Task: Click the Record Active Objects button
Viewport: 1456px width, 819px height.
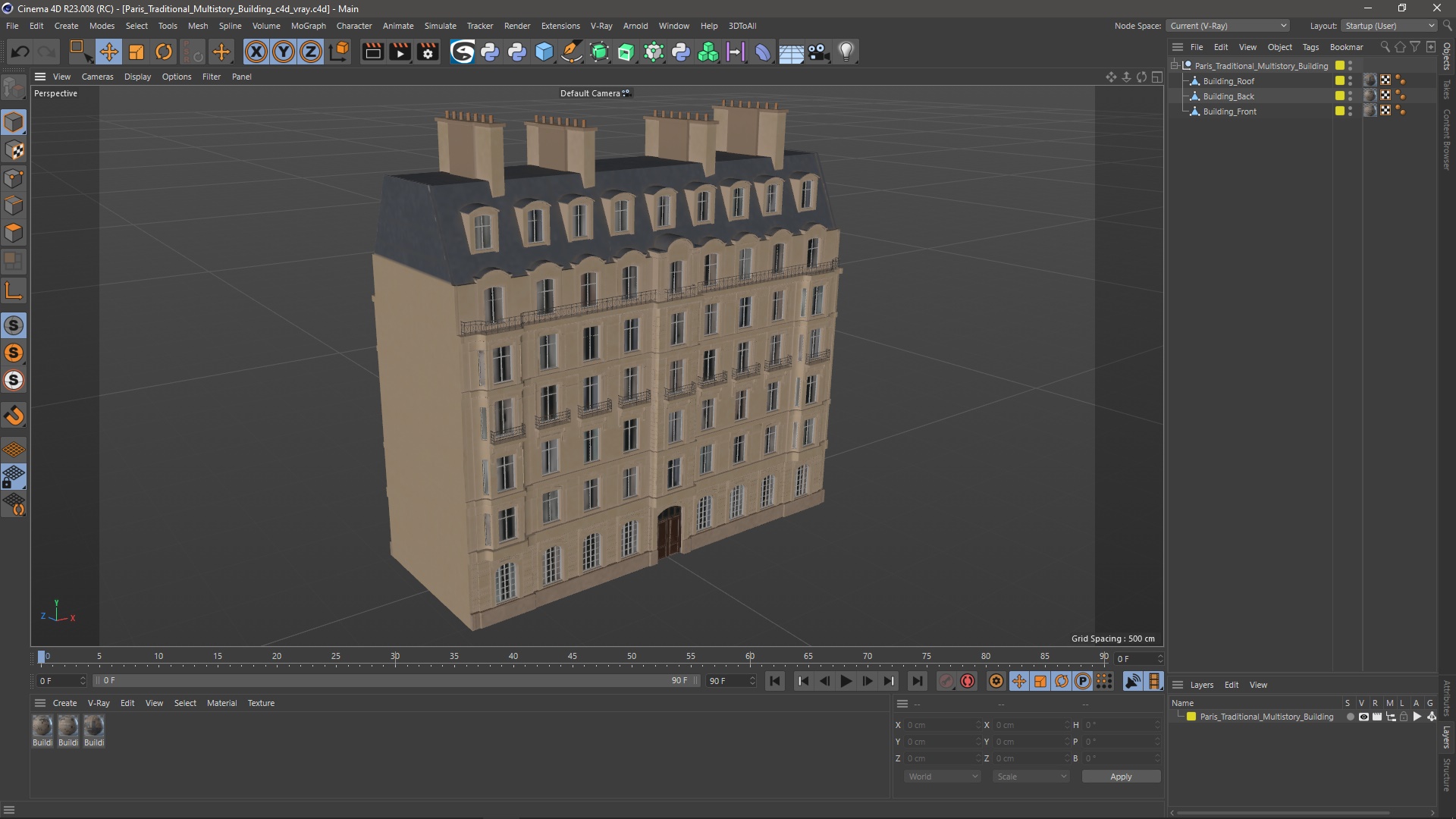Action: [x=946, y=681]
